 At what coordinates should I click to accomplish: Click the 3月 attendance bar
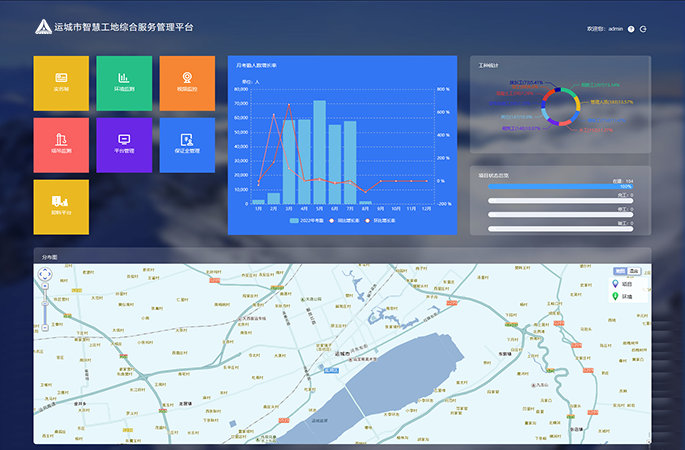(x=289, y=162)
